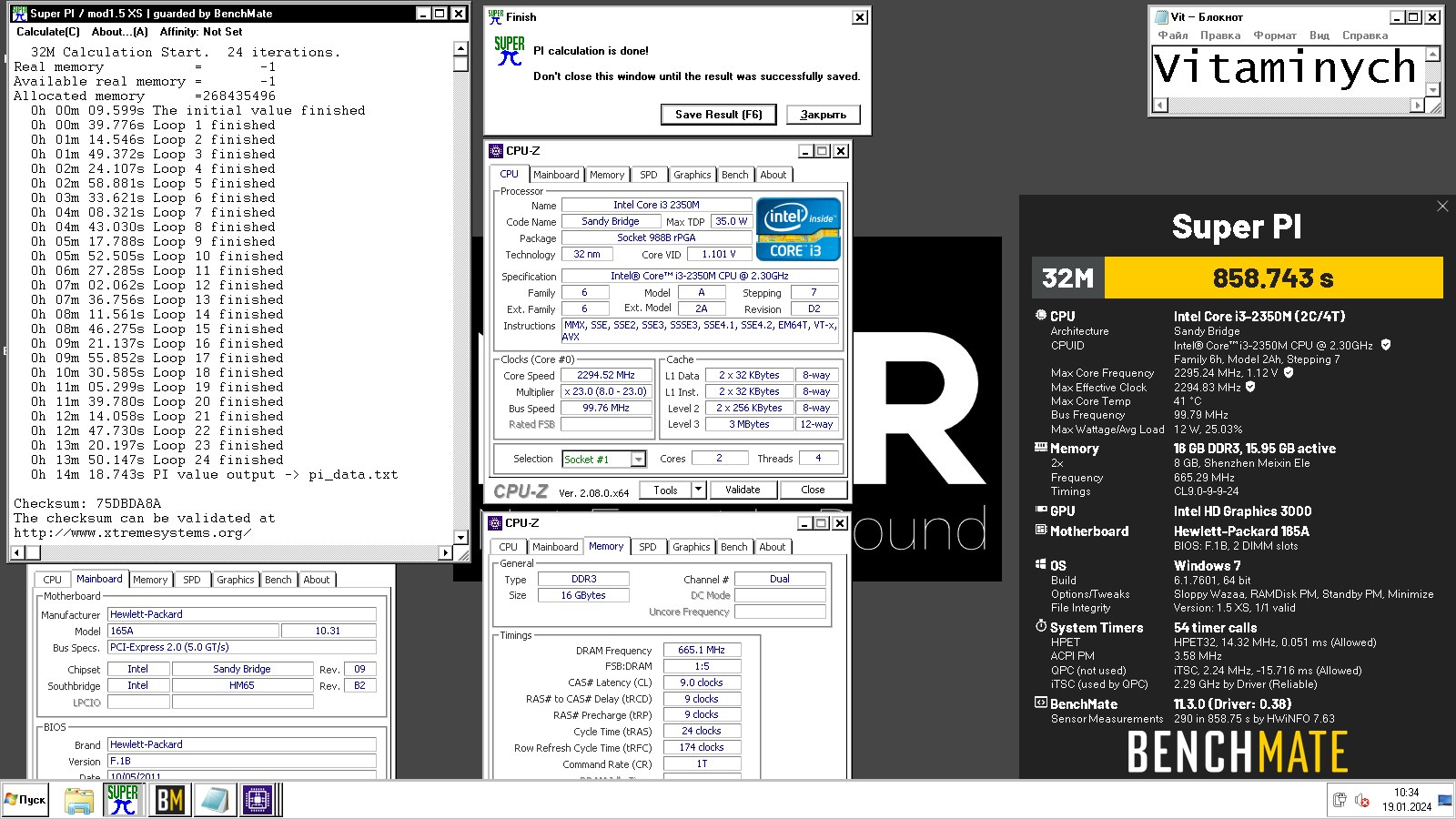Screen dimensions: 1456x819
Task: Click the 'Checksum: 75DBDA8A' line in Super PI
Action: click(x=87, y=503)
